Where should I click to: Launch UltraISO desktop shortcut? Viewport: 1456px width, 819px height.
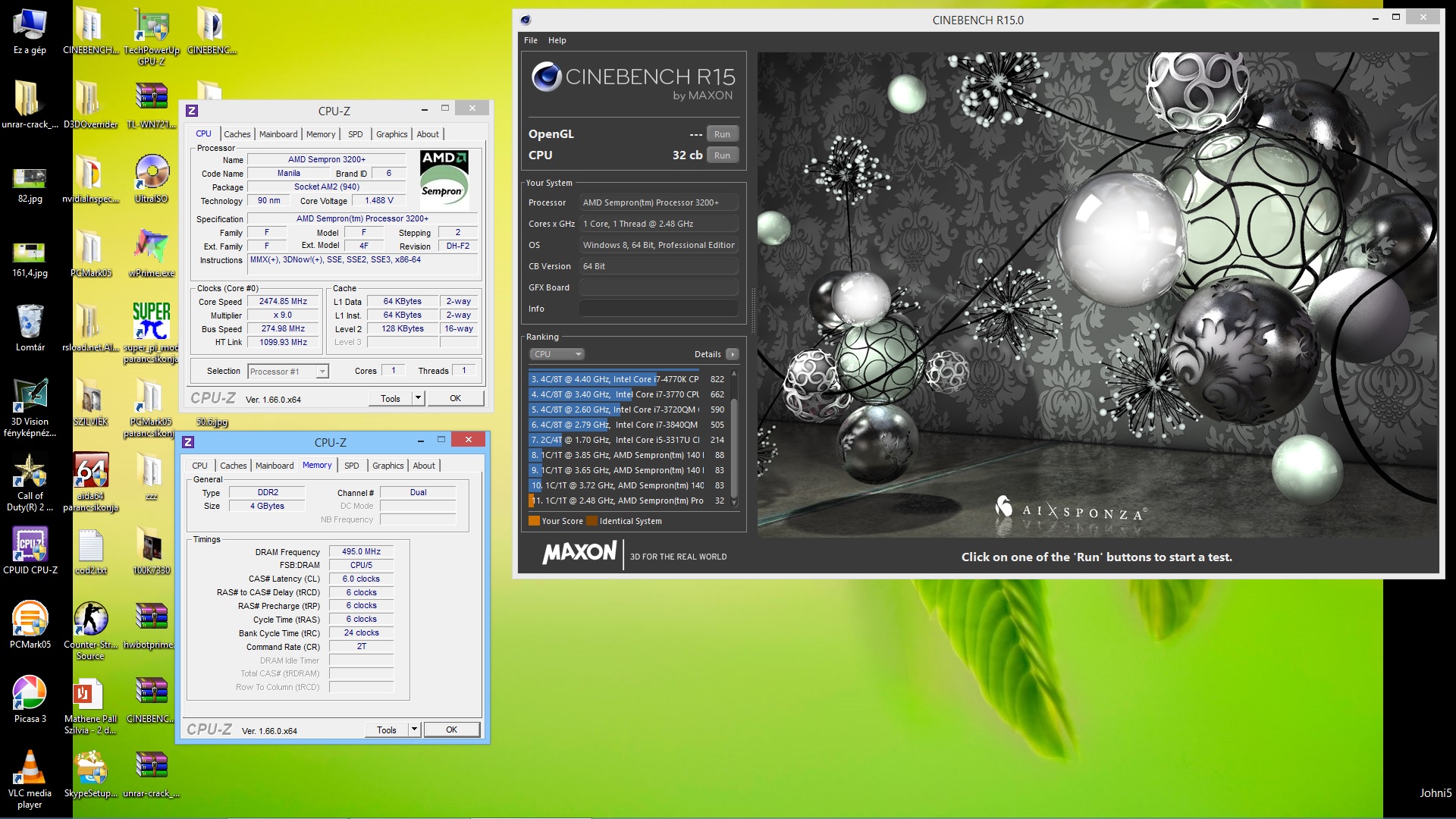point(151,178)
